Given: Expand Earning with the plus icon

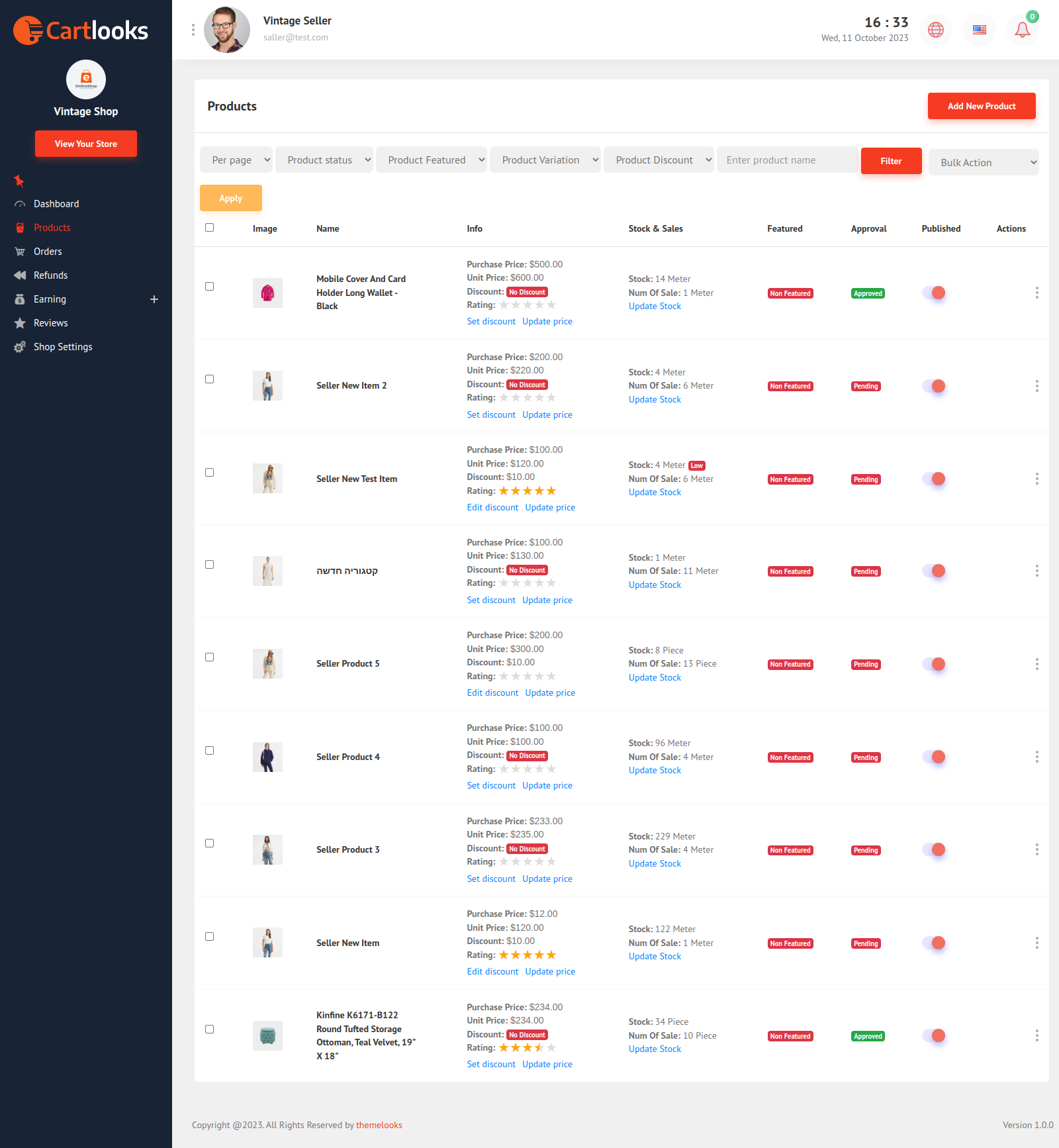Looking at the screenshot, I should 154,299.
